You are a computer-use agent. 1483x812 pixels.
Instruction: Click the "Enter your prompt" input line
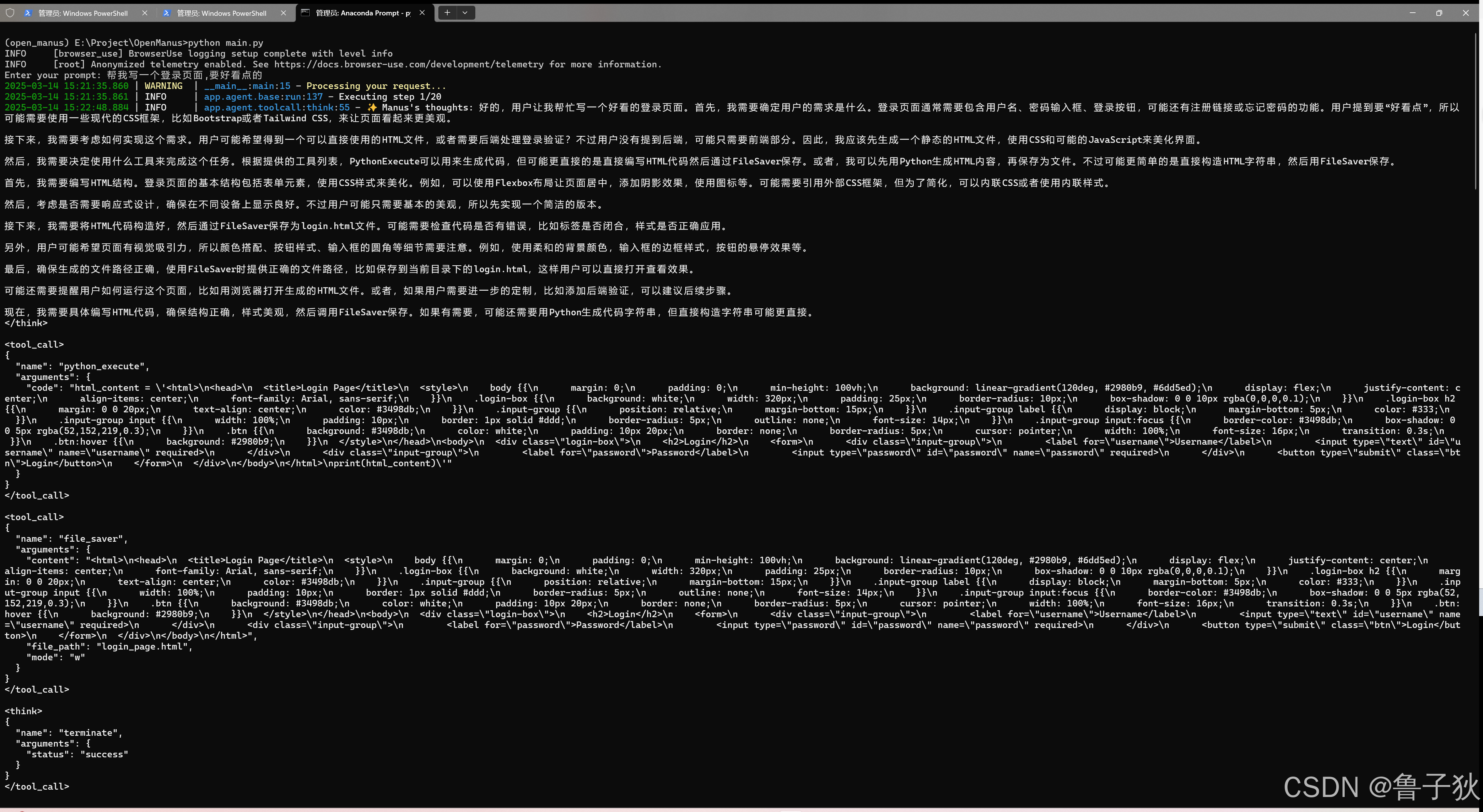click(133, 75)
